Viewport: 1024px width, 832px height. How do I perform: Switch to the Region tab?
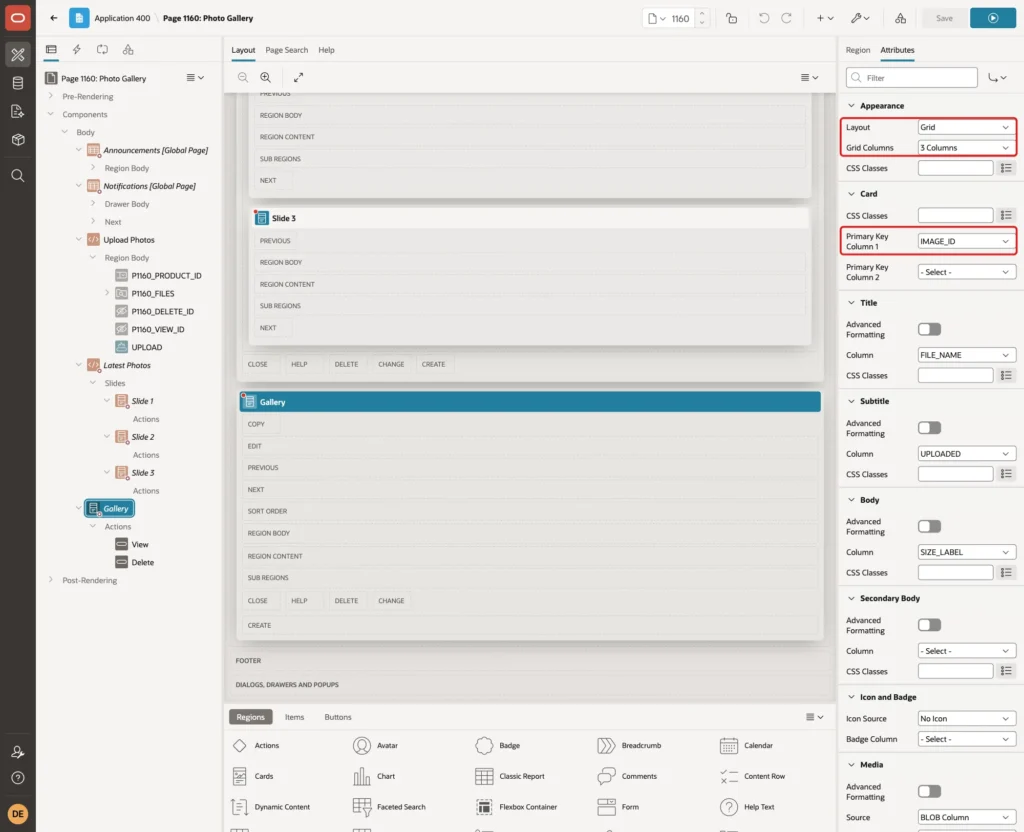point(857,50)
